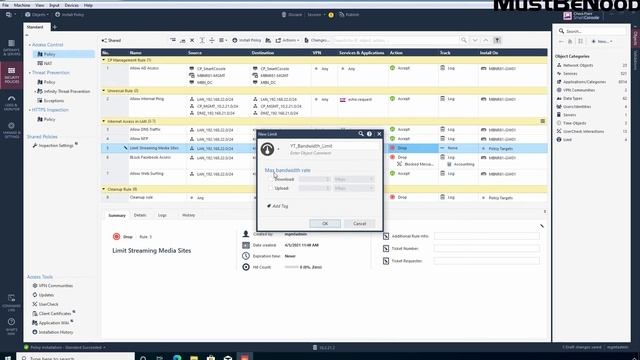Click the search icon in New Limit title bar
This screenshot has height=360, width=640.
click(361, 134)
